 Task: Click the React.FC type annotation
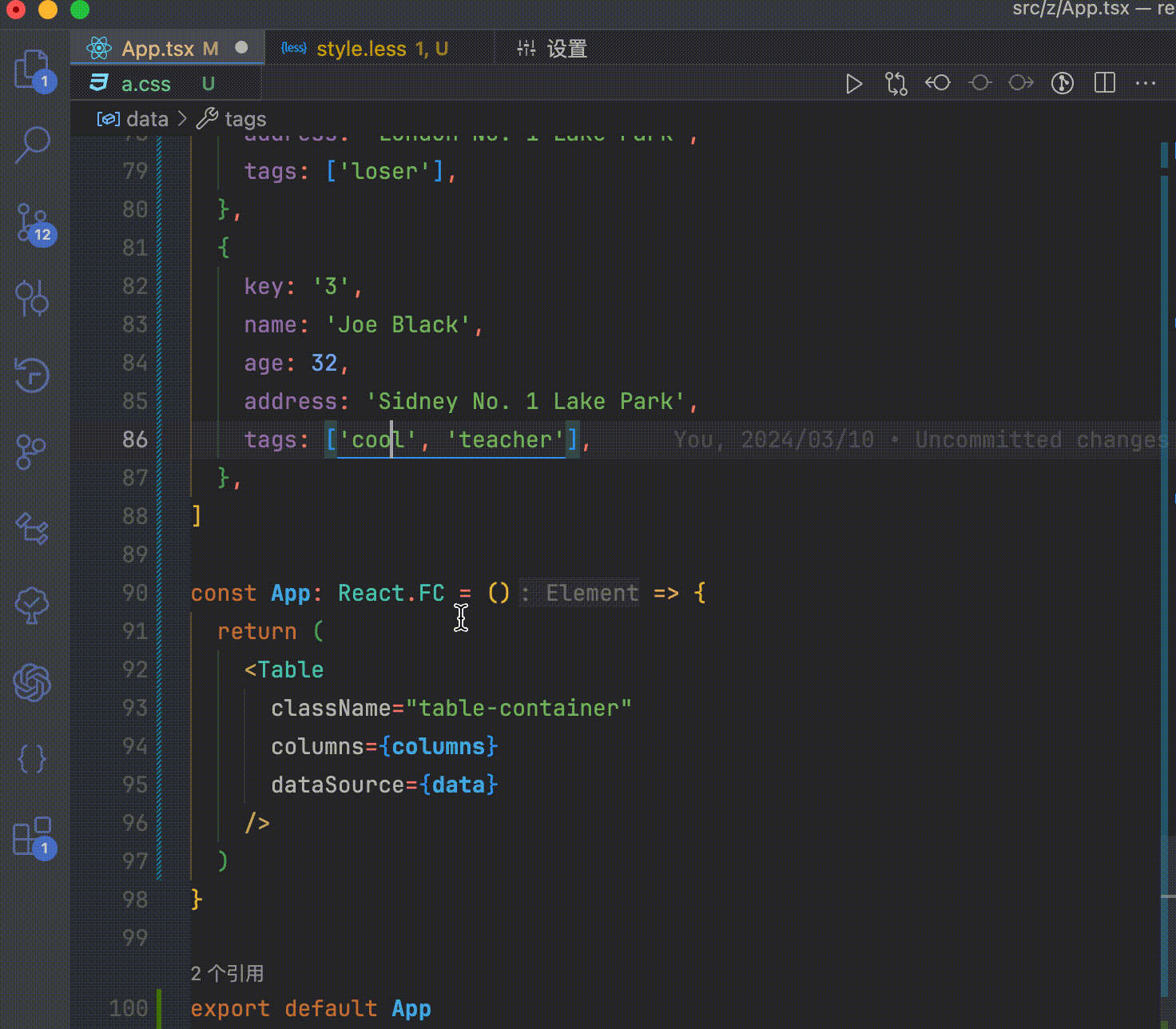[391, 593]
